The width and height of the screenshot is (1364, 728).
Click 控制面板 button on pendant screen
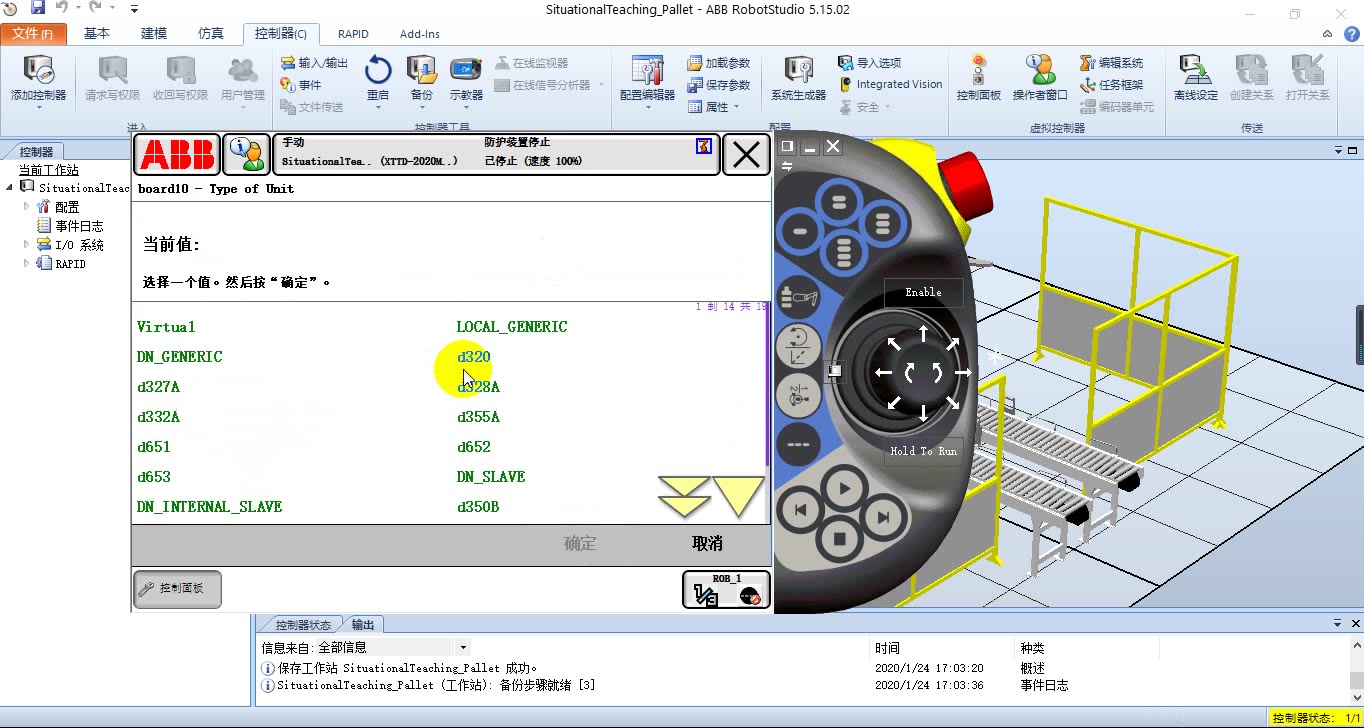pos(177,589)
